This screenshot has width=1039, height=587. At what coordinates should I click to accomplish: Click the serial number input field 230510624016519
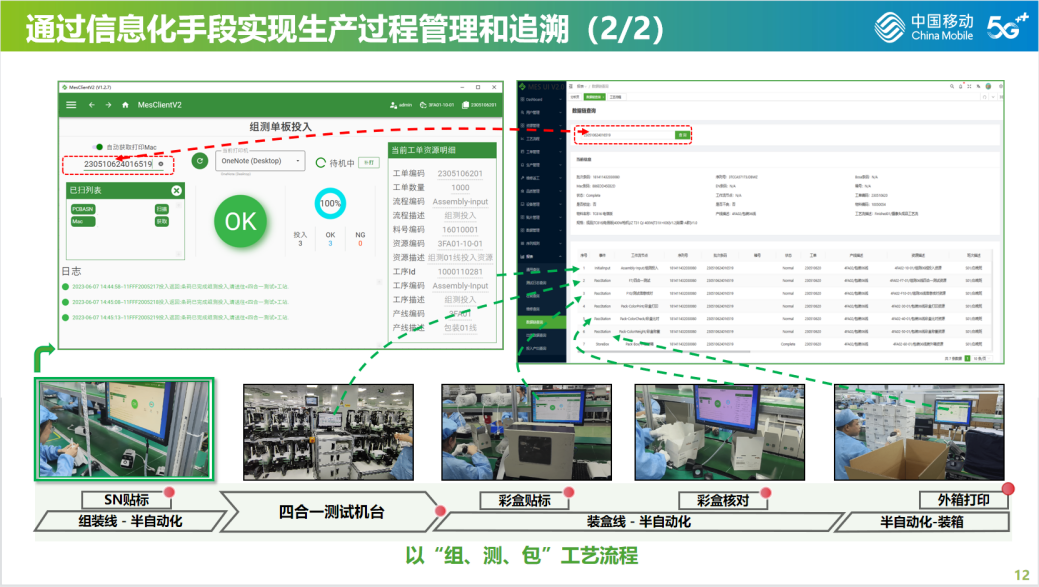pyautogui.click(x=110, y=164)
